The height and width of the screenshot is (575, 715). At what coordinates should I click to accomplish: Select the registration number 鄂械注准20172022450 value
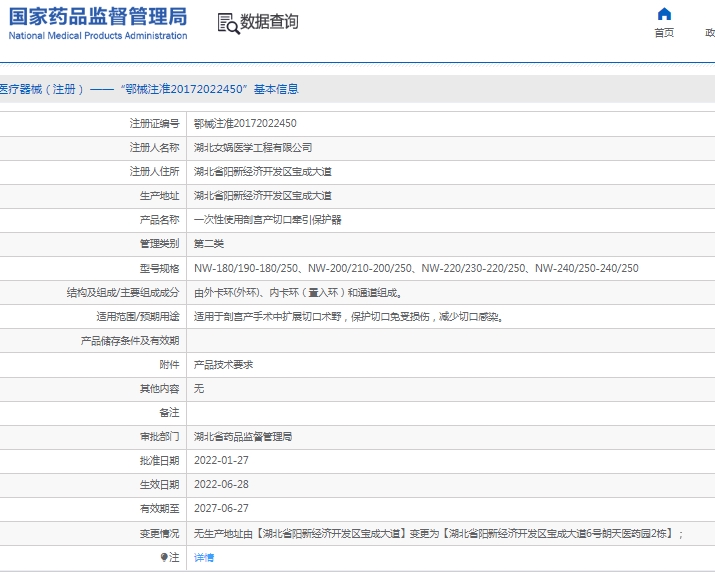245,124
